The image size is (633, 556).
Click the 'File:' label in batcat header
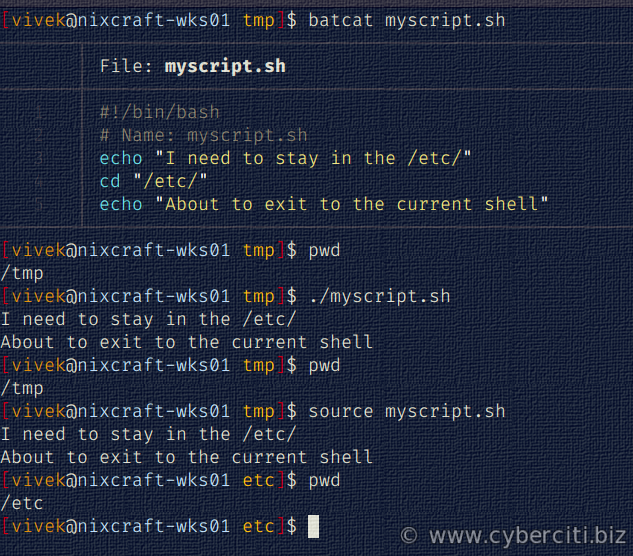tap(126, 66)
